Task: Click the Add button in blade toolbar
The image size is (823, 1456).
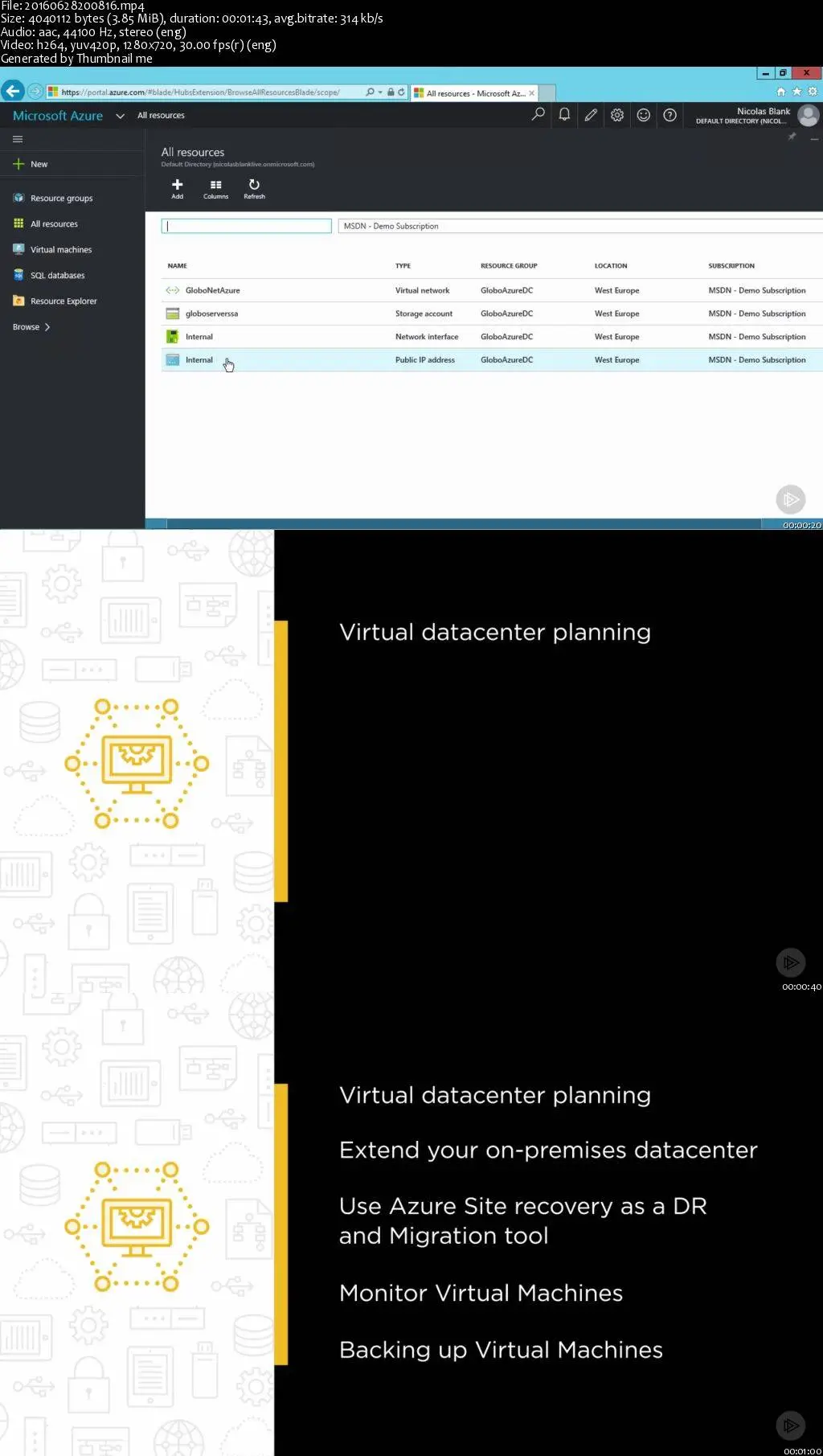Action: [178, 189]
